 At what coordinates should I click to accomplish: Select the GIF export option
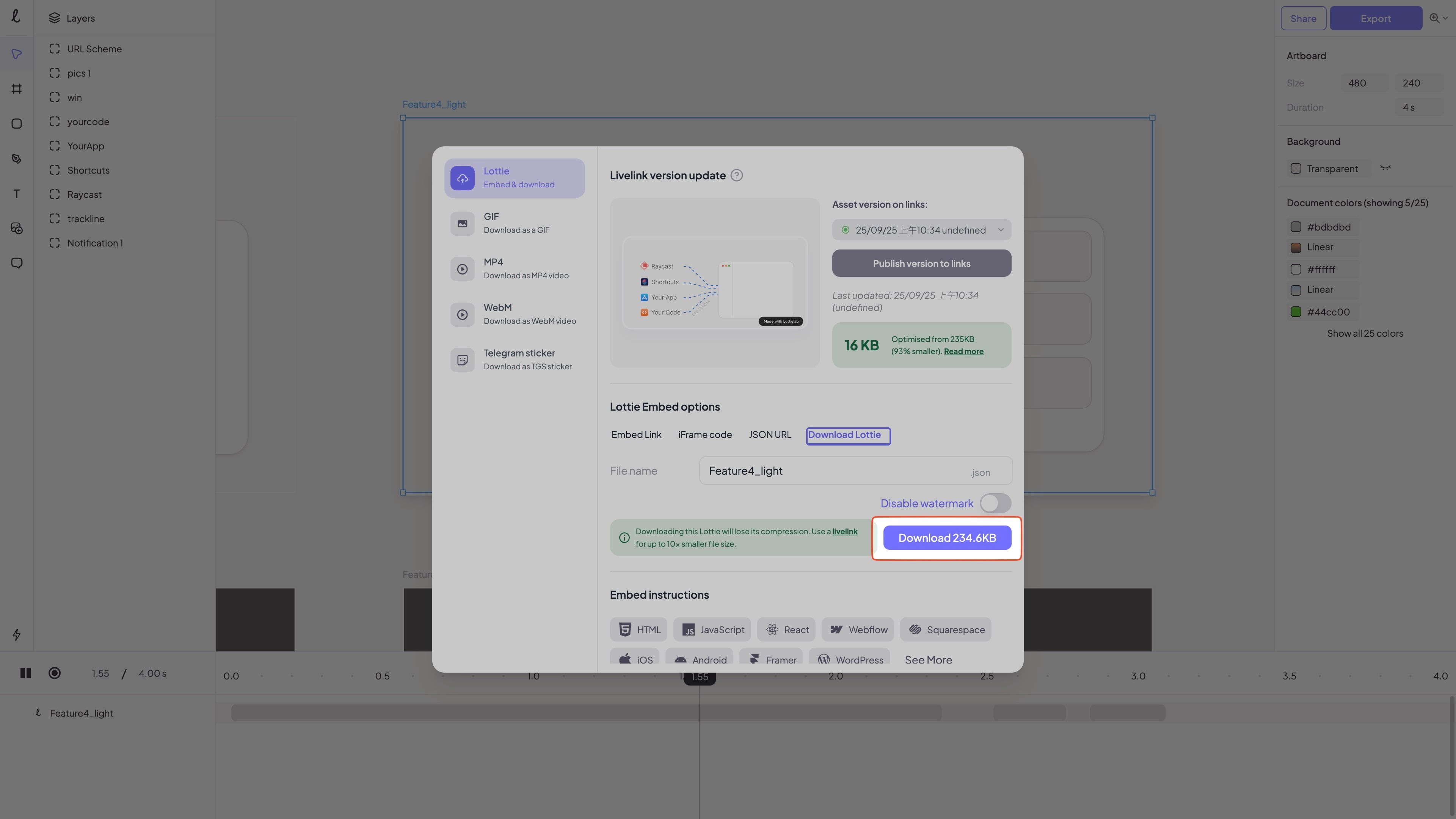pos(514,223)
